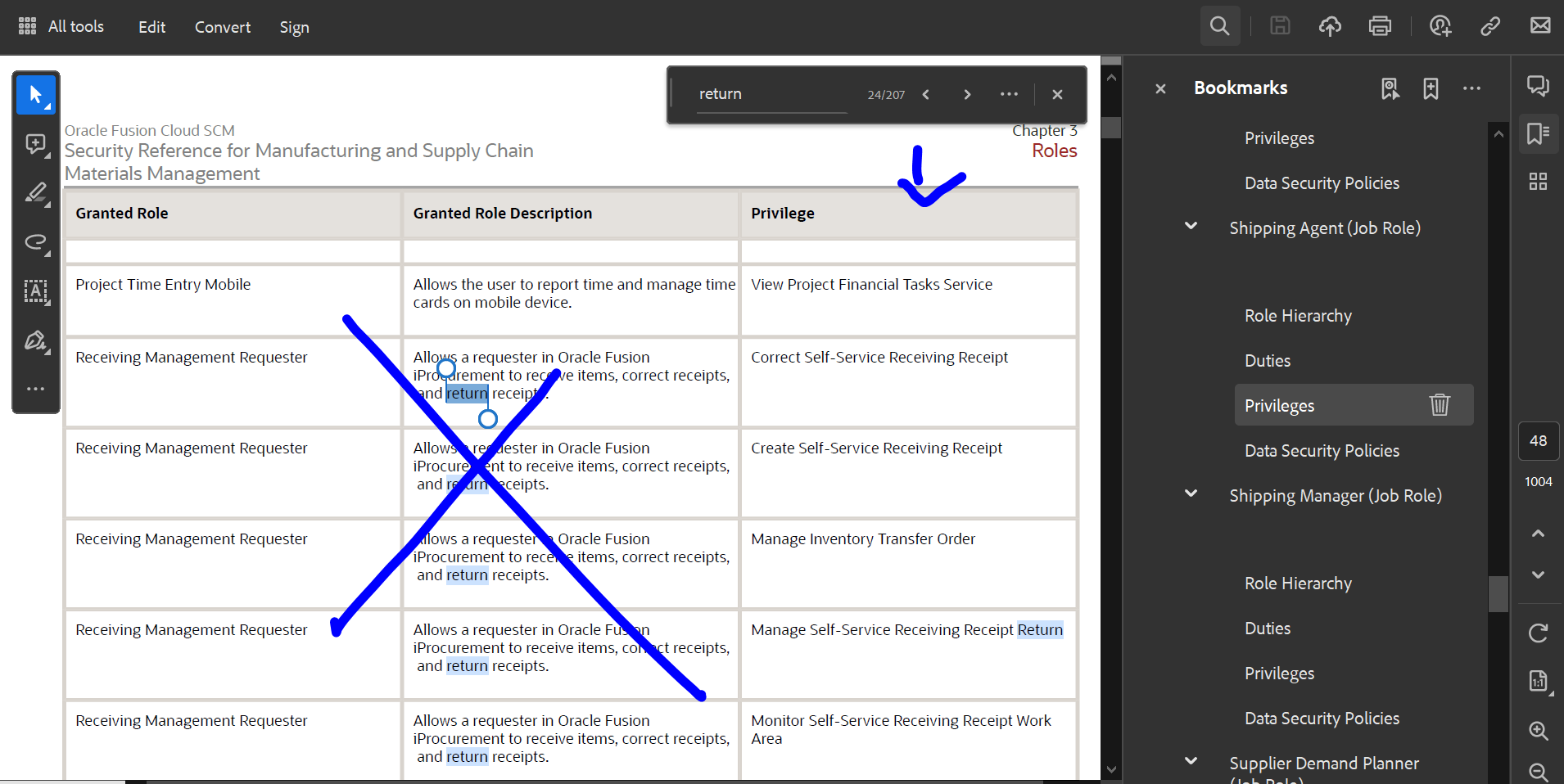Open more annotation tools via ellipsis
Image resolution: width=1564 pixels, height=784 pixels.
click(x=36, y=389)
